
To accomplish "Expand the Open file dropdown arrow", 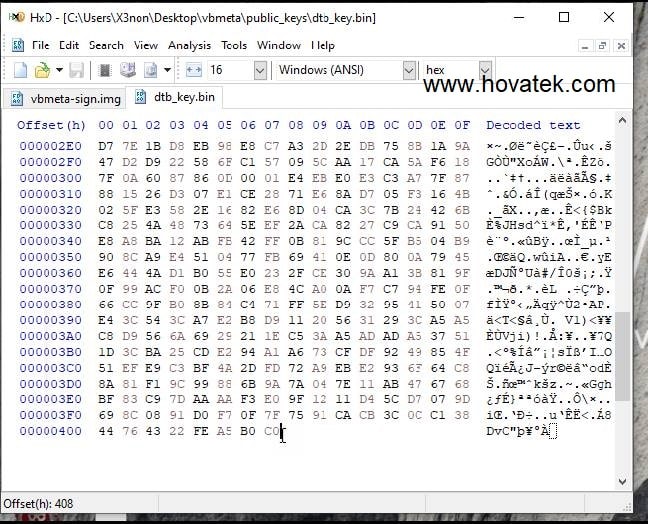I will click(x=60, y=70).
